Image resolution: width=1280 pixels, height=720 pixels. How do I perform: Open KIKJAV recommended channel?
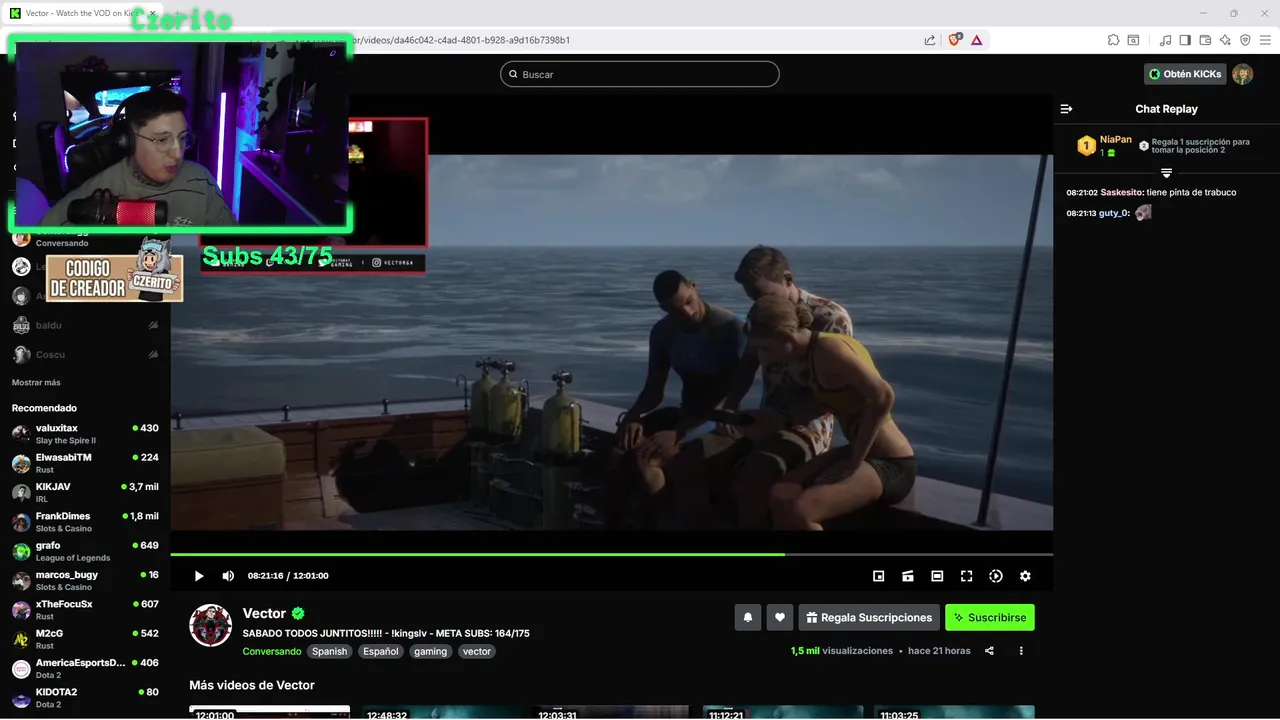[x=85, y=492]
